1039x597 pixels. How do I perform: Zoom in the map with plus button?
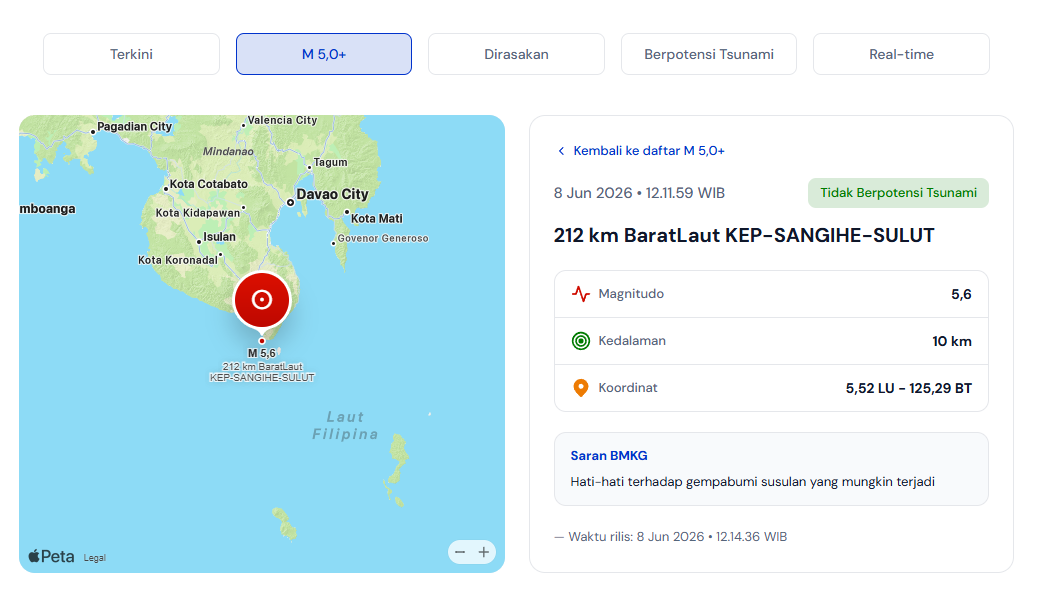tap(484, 552)
